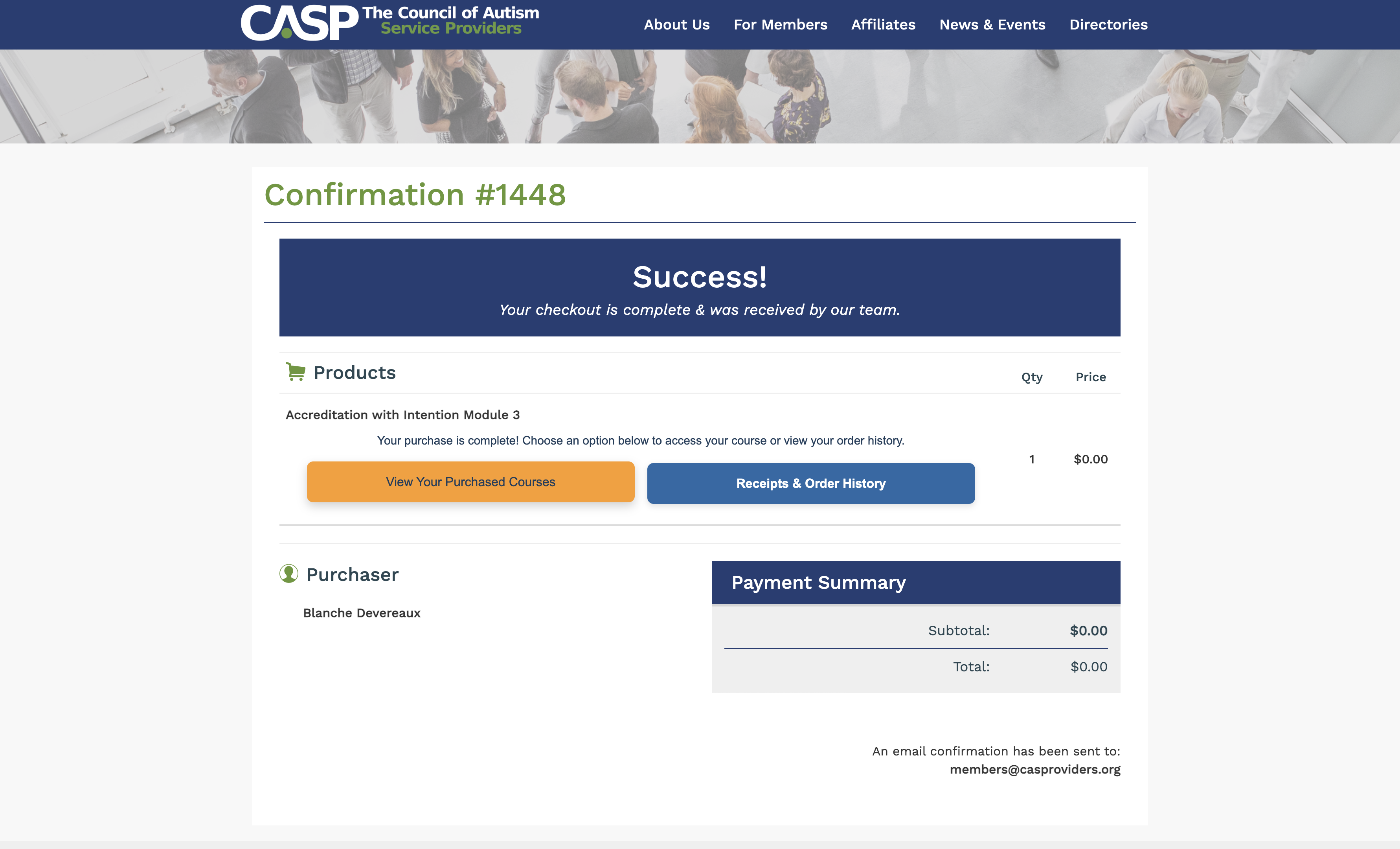Image resolution: width=1400 pixels, height=849 pixels.
Task: Open Receipts & Order History
Action: tap(811, 483)
